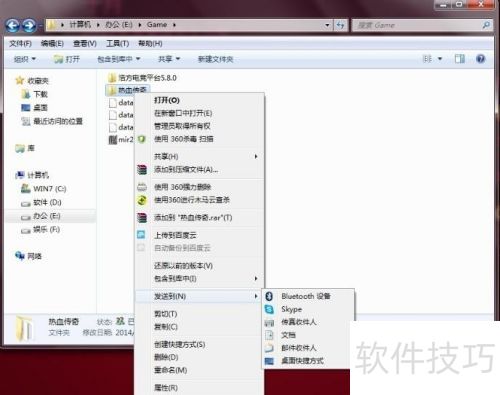Image resolution: width=500 pixels, height=395 pixels.
Task: Open the 文件(F) menu
Action: coord(20,44)
